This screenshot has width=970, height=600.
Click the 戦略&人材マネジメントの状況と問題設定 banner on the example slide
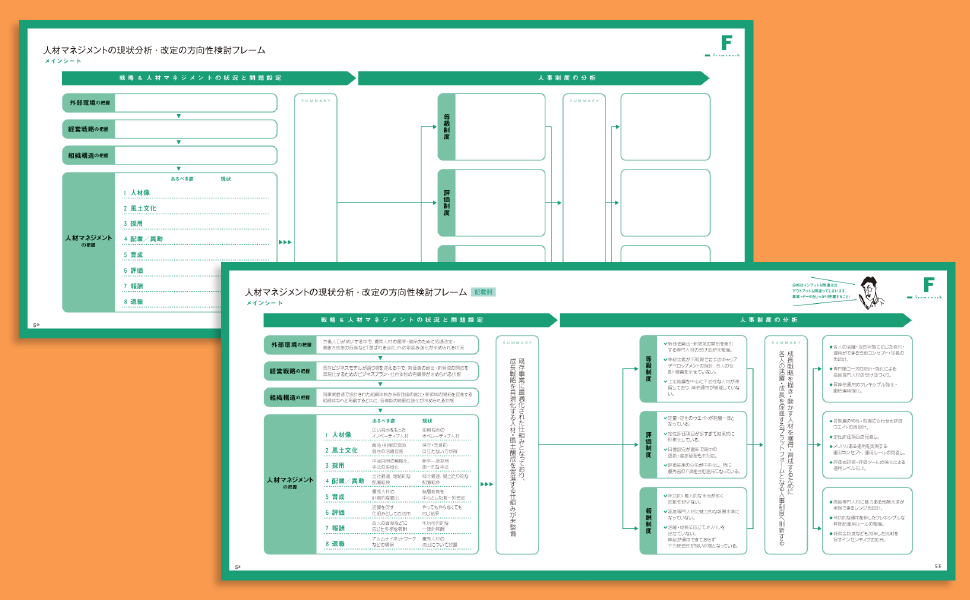[x=410, y=320]
